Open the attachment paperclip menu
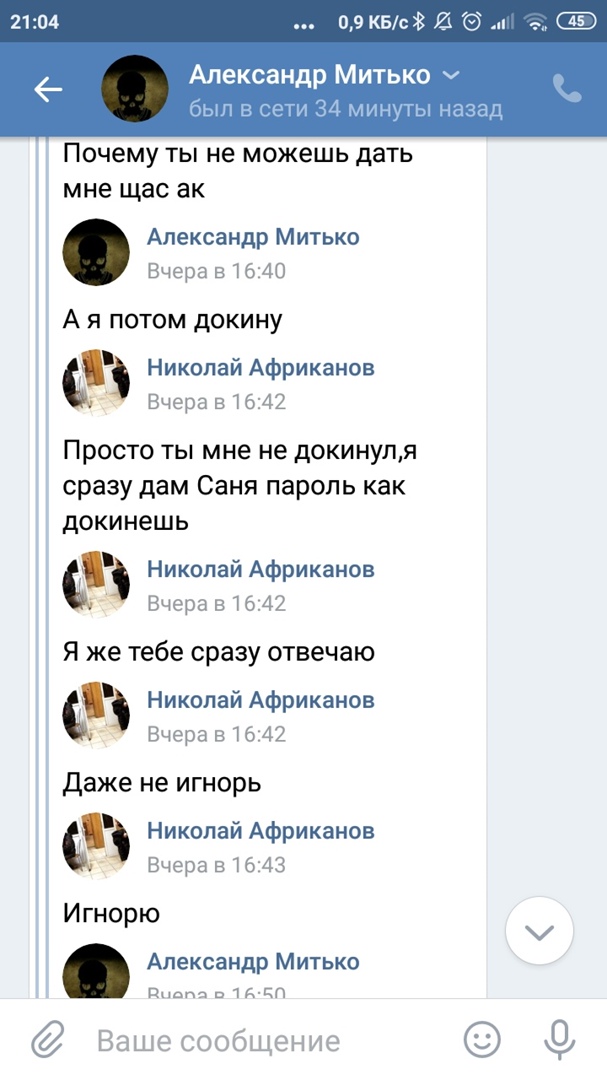This screenshot has width=607, height=1080. (x=47, y=1040)
